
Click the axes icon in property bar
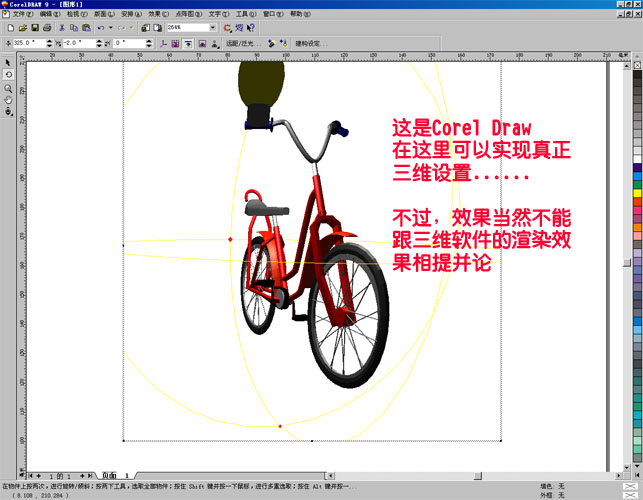(163, 43)
